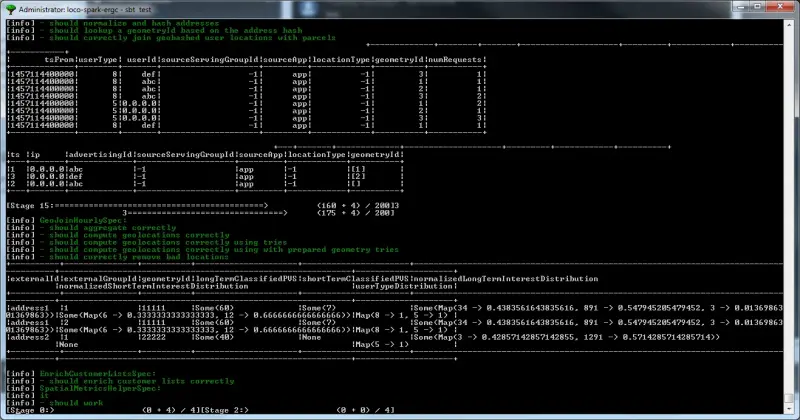Viewport: 800px width, 420px height.
Task: Click the 'tsFrom' column header
Action: point(59,60)
